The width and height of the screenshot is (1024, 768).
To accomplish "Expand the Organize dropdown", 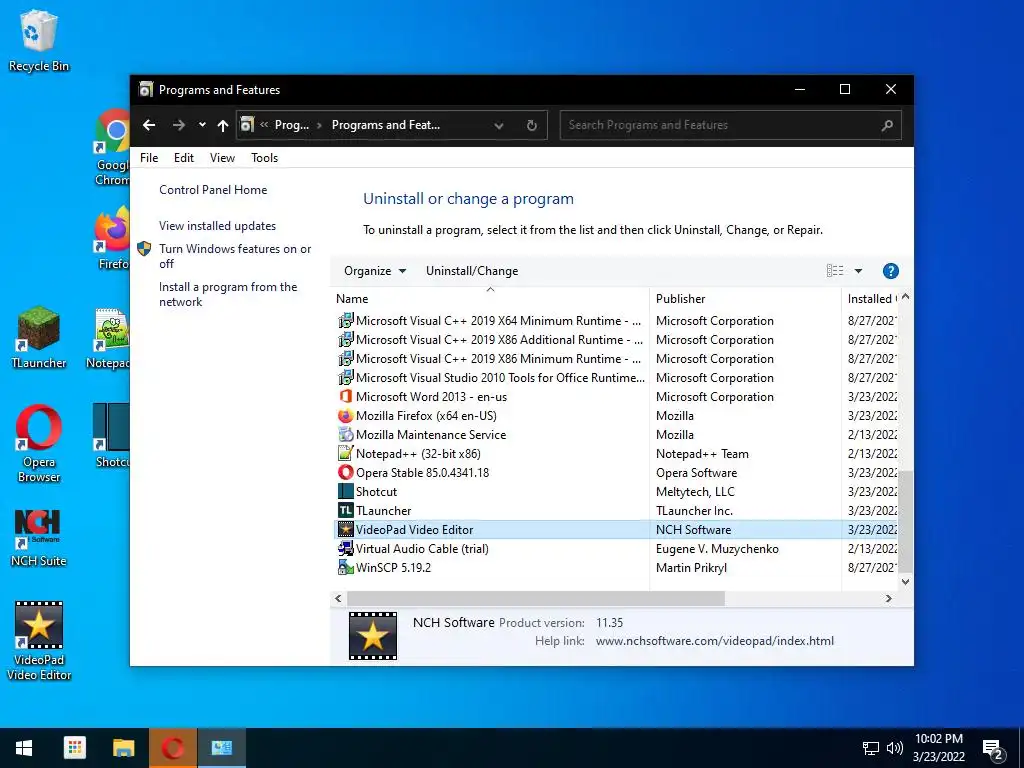I will [375, 270].
